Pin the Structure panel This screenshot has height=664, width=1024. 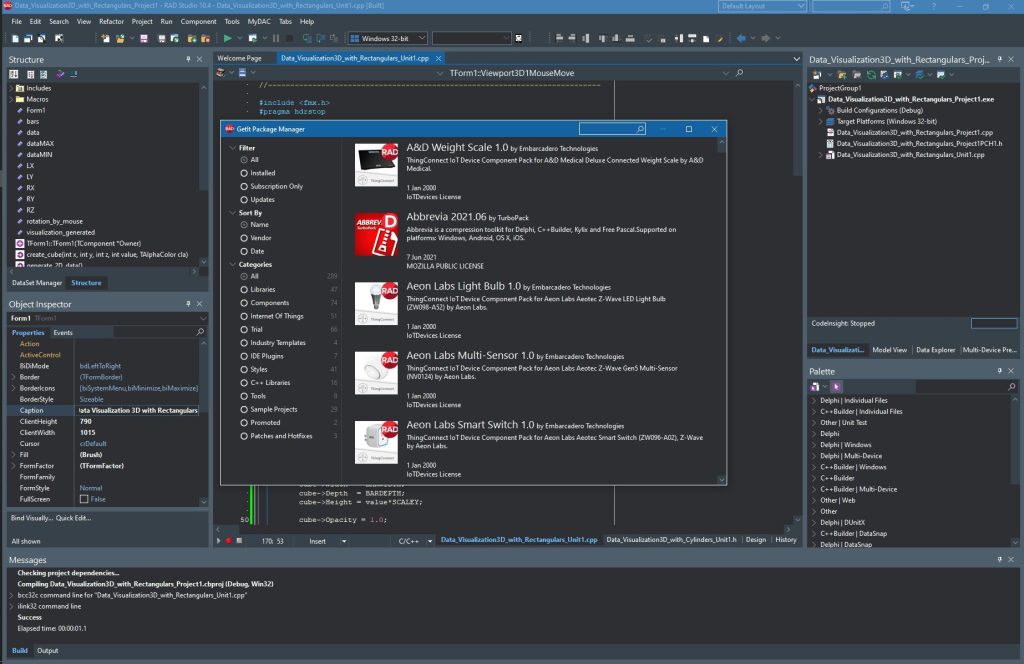point(188,59)
